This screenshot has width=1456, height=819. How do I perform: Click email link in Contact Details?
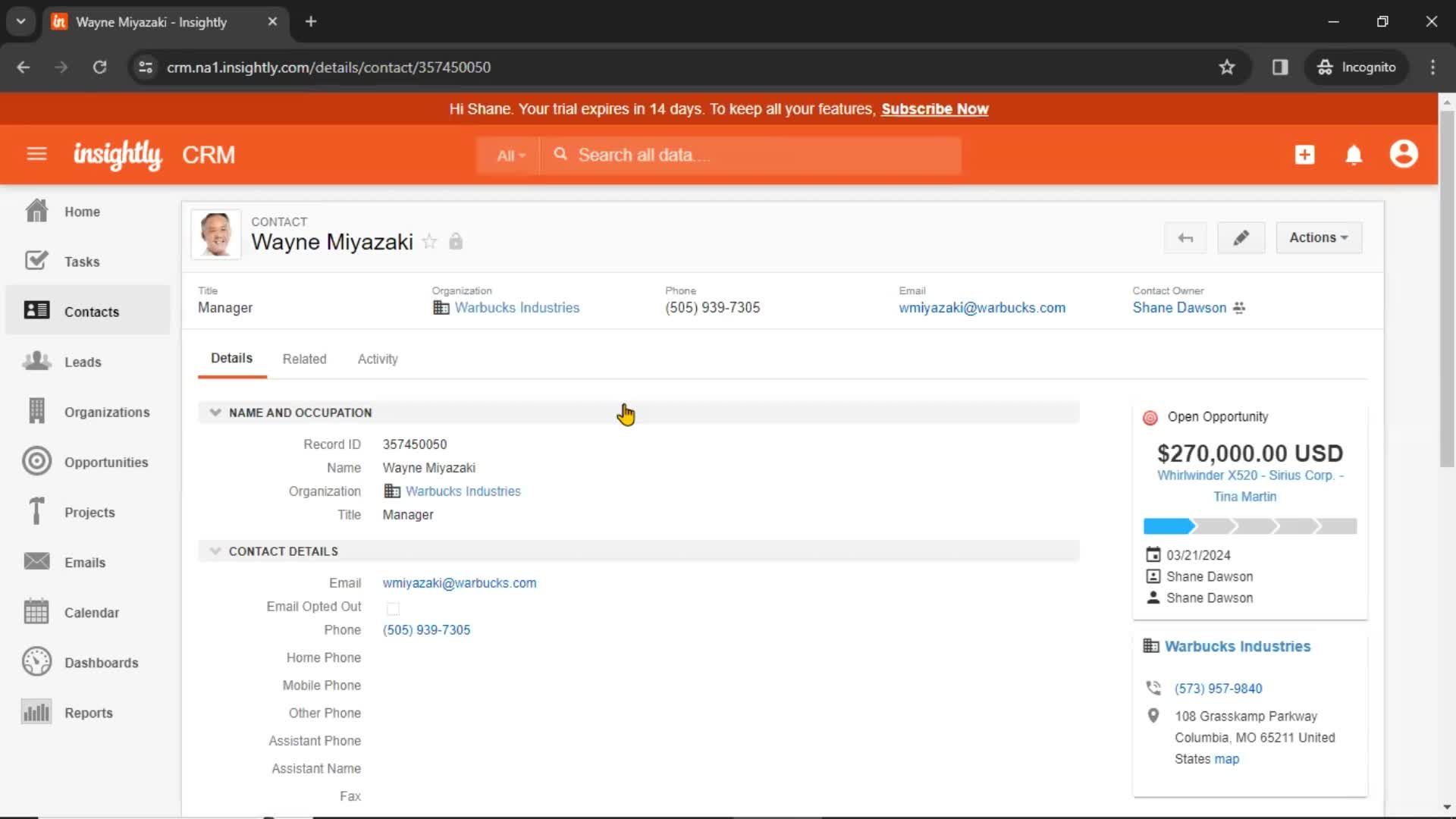coord(459,583)
